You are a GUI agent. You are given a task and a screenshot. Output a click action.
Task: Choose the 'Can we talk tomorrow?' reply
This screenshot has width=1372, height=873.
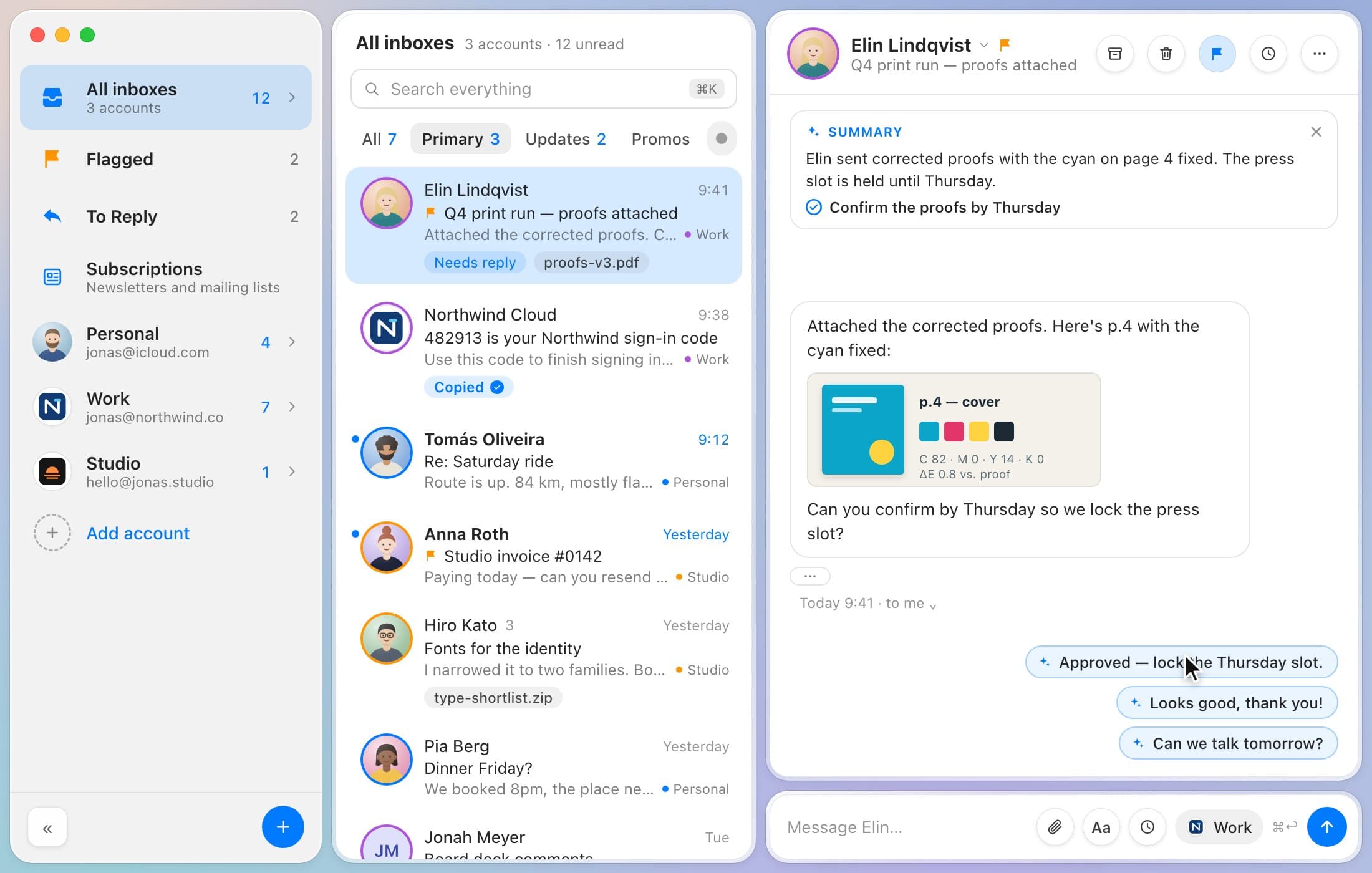[1228, 743]
